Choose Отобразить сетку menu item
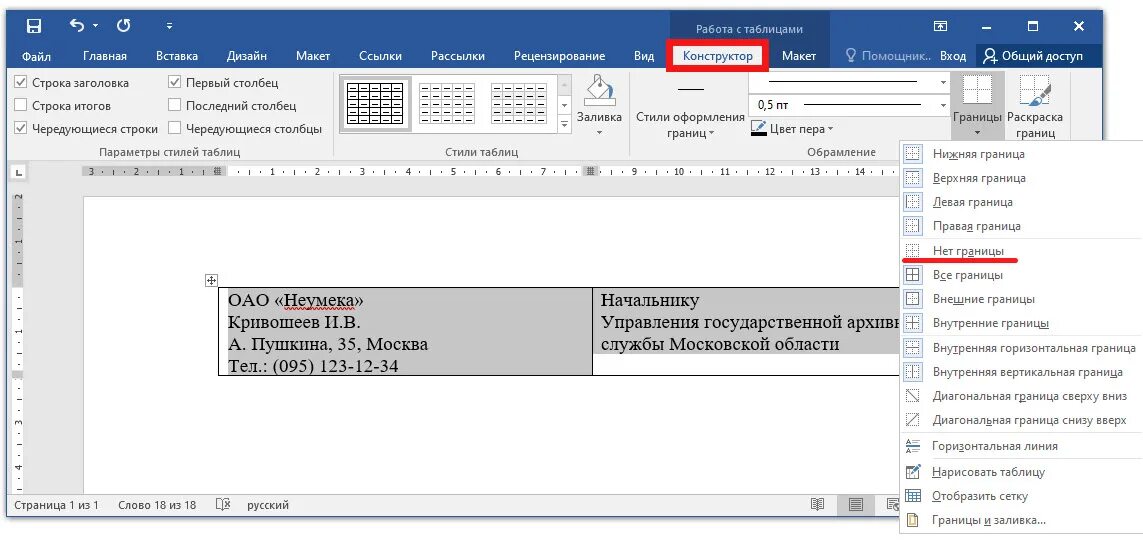 point(1021,496)
